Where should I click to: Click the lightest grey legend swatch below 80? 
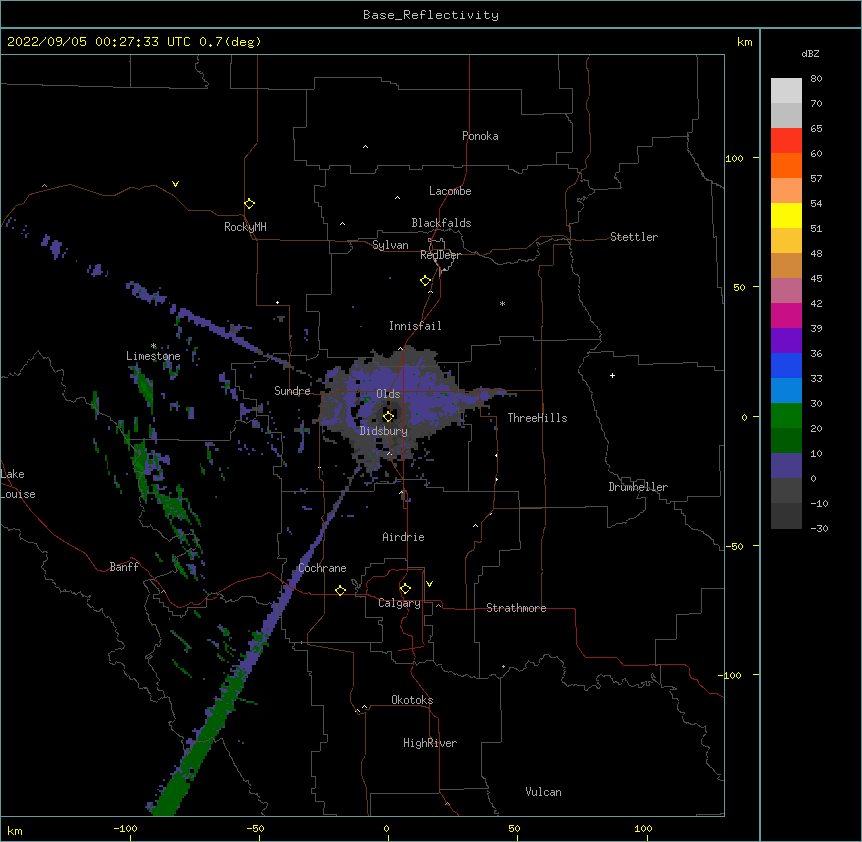(786, 90)
